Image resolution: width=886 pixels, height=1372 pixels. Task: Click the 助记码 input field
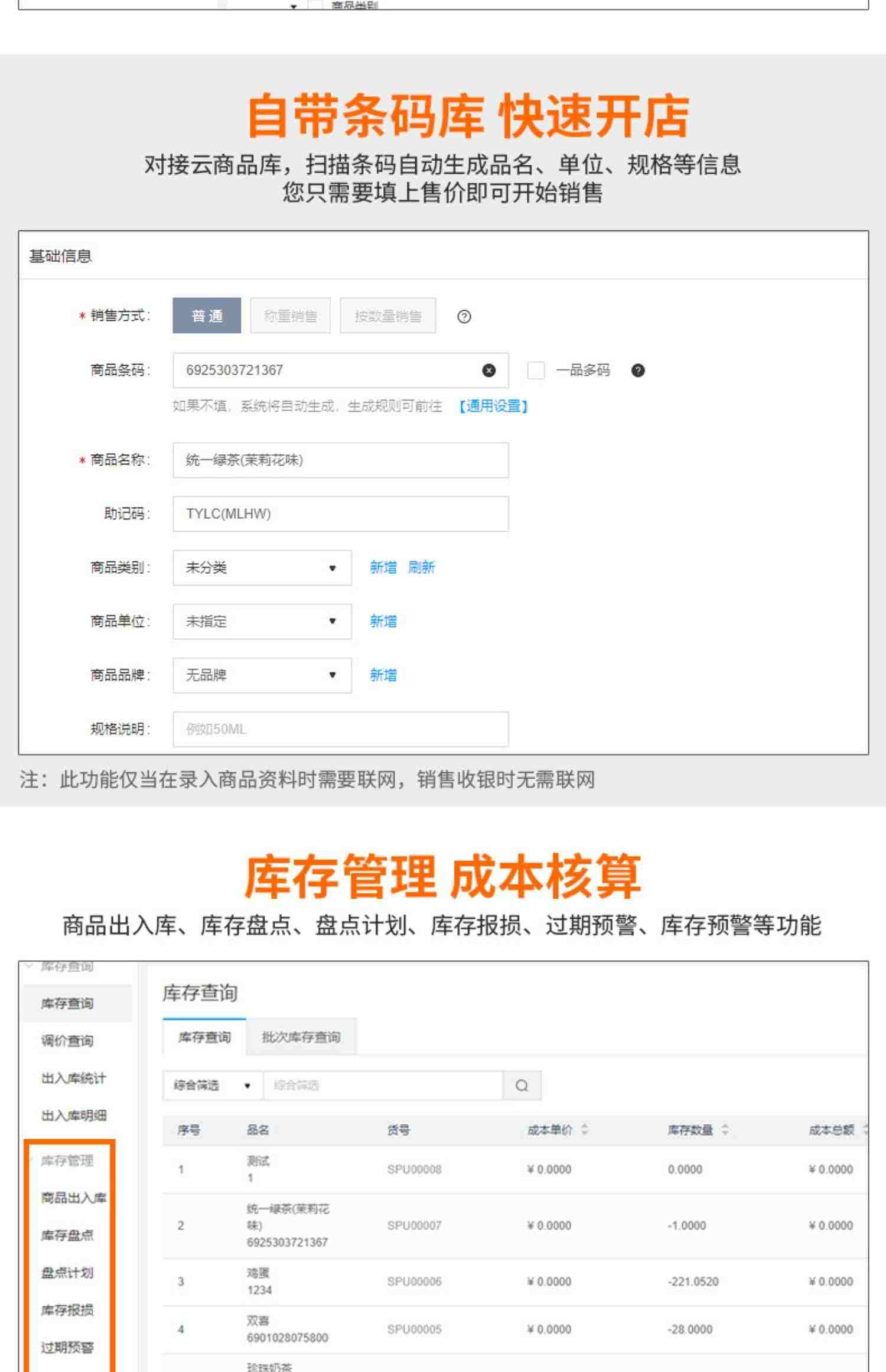coord(341,514)
